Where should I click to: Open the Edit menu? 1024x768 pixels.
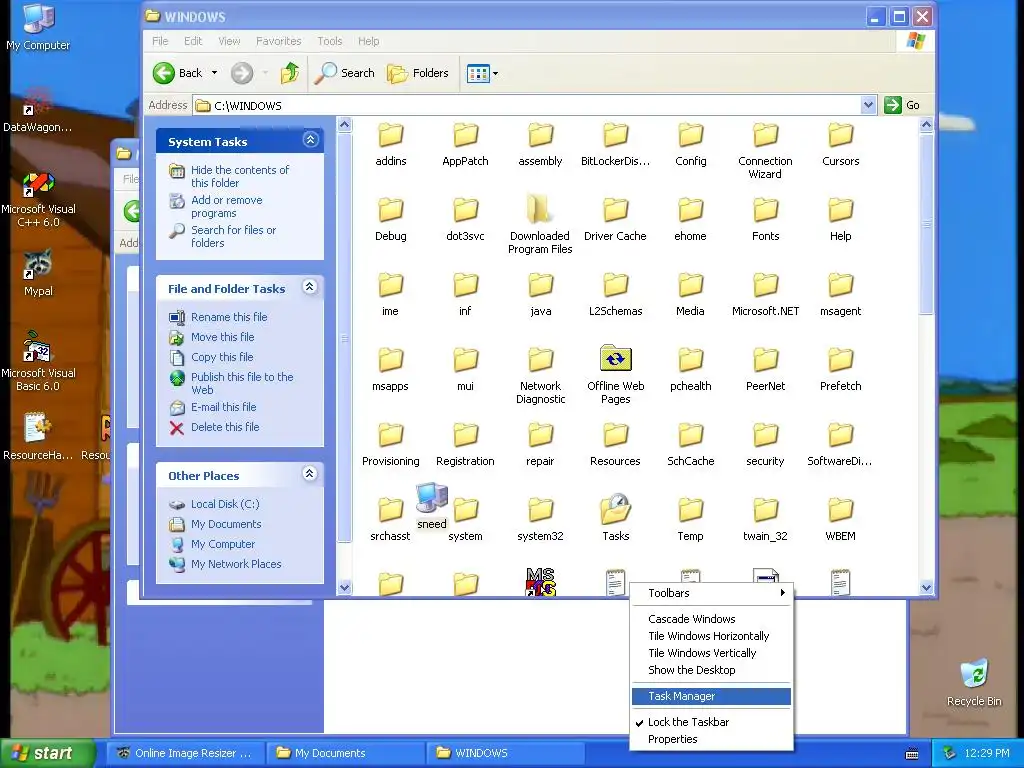193,41
